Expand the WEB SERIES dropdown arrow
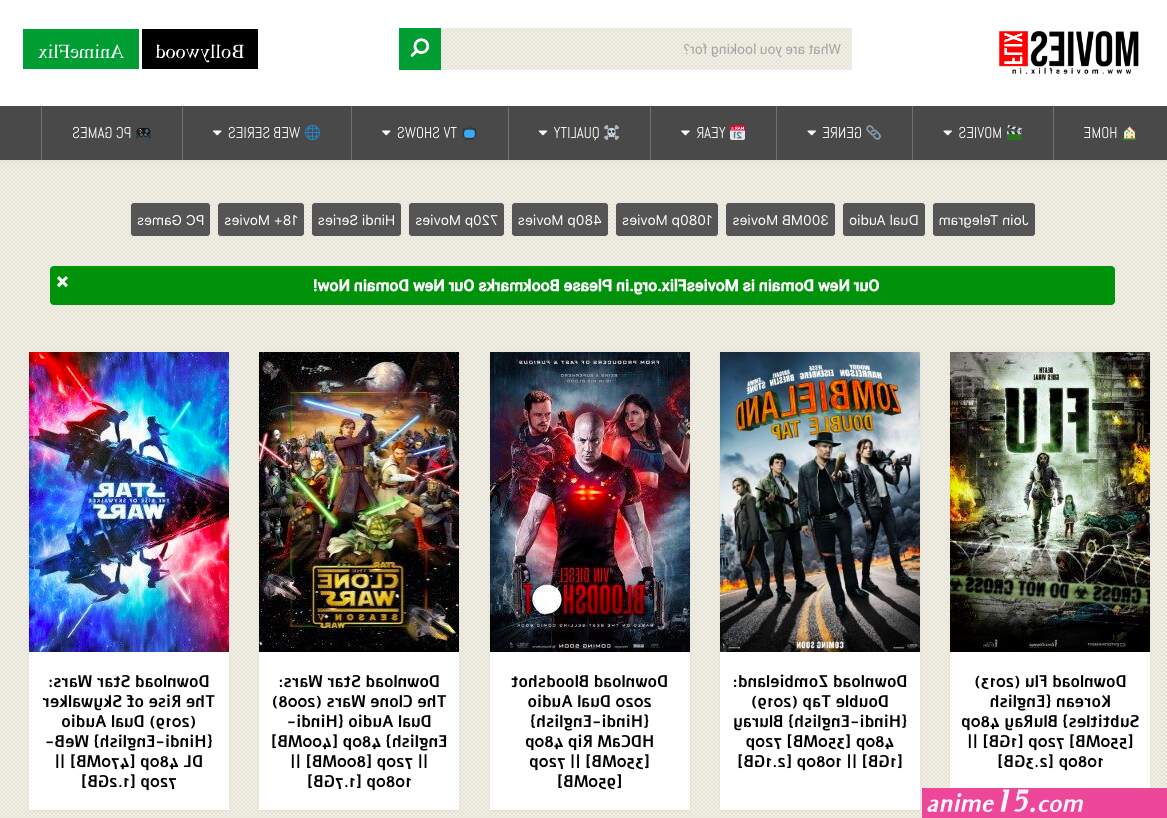This screenshot has height=818, width=1167. tap(217, 133)
